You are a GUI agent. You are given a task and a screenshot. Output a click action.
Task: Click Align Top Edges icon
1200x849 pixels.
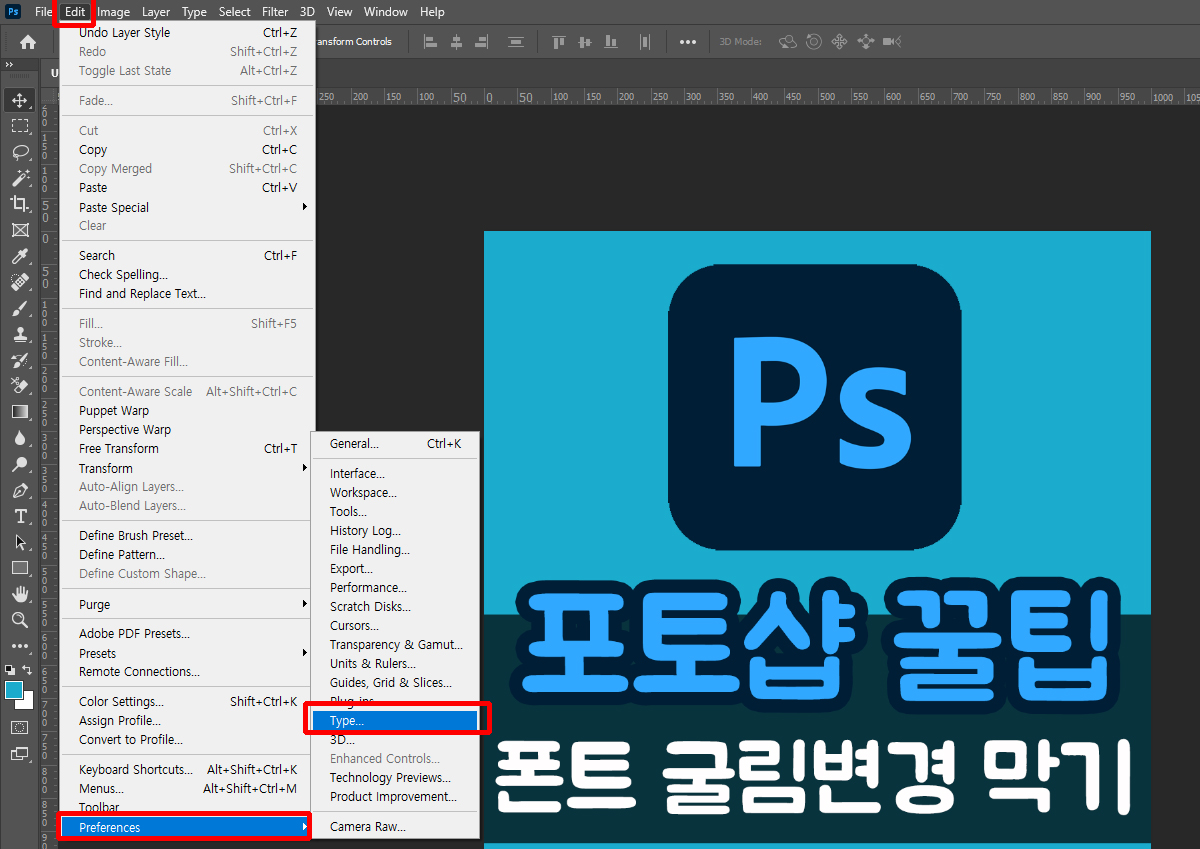pyautogui.click(x=559, y=42)
